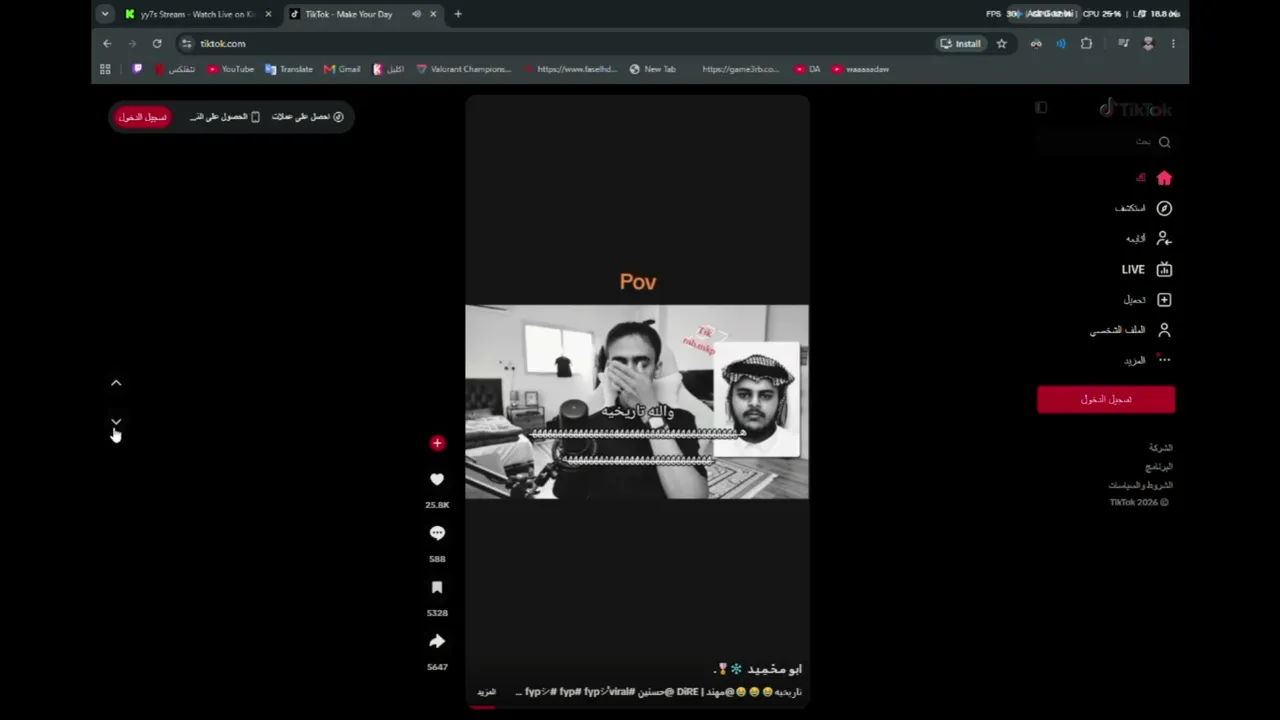Switch to the yy7s Stream Kick tab
Viewport: 1280px width, 720px height.
(x=198, y=14)
